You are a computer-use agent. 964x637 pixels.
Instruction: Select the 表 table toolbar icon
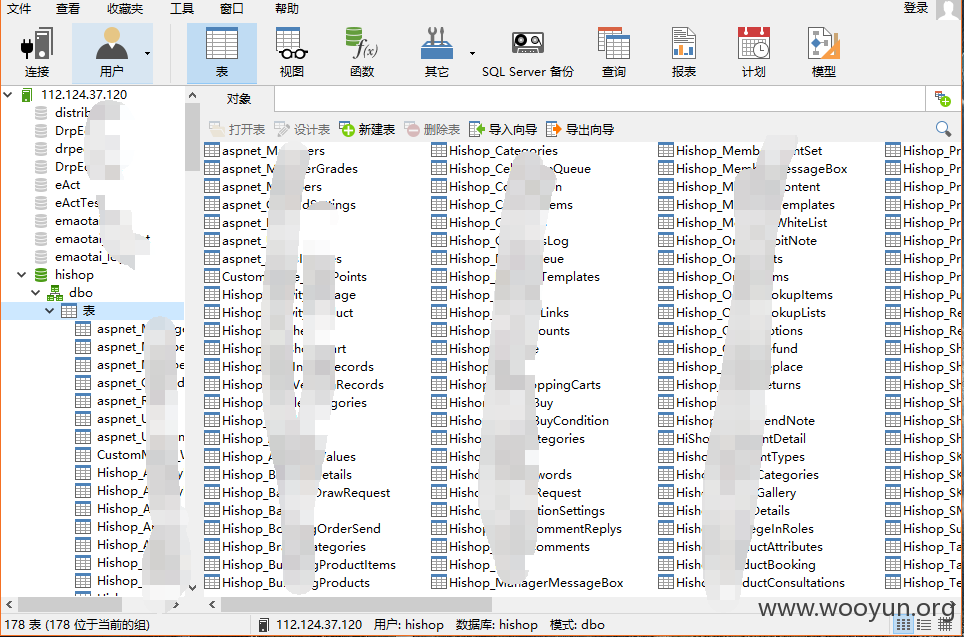point(221,53)
